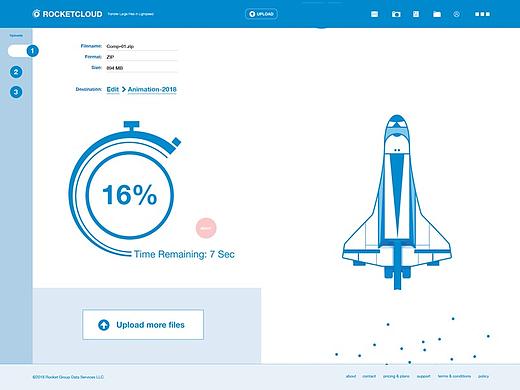This screenshot has height=390, width=520.
Task: Click the Time Remaining: 7 Sec text
Action: click(x=184, y=254)
